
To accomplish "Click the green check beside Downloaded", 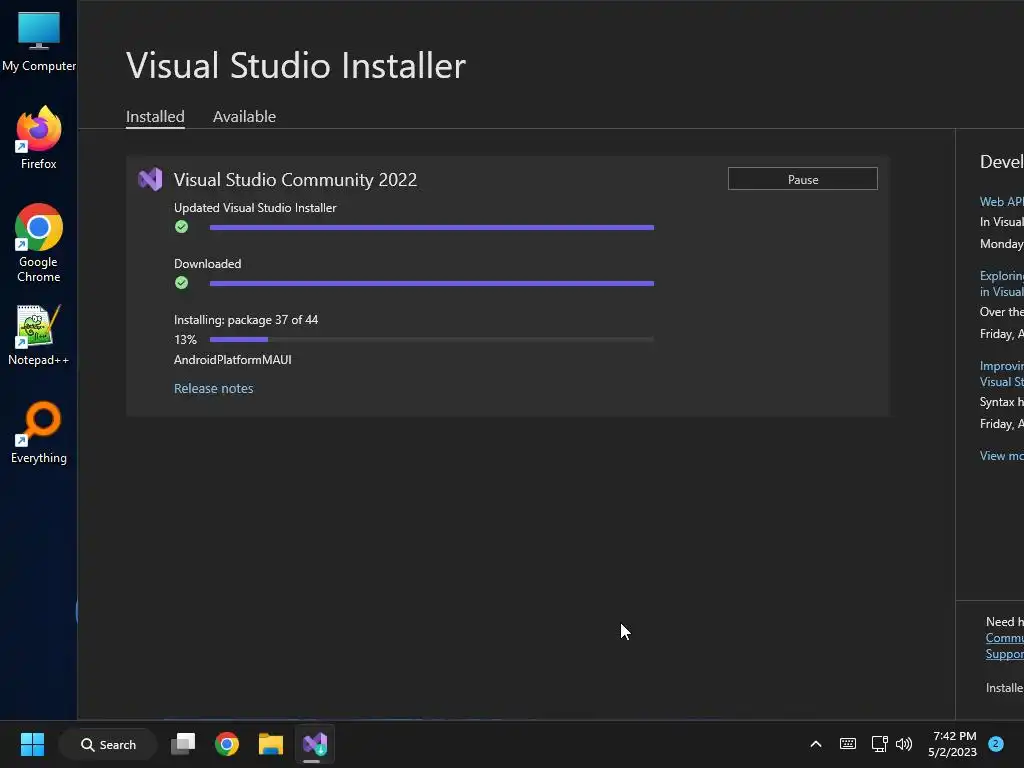I will pos(182,283).
